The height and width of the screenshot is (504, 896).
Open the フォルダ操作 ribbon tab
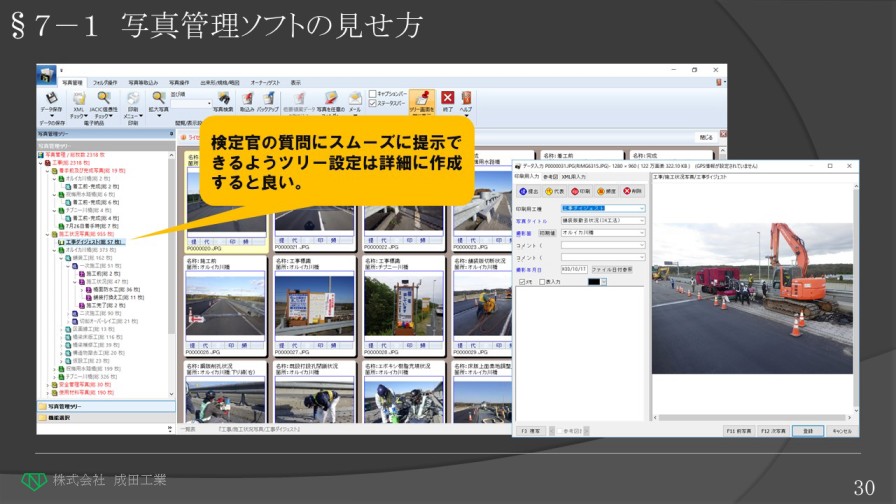click(x=105, y=82)
